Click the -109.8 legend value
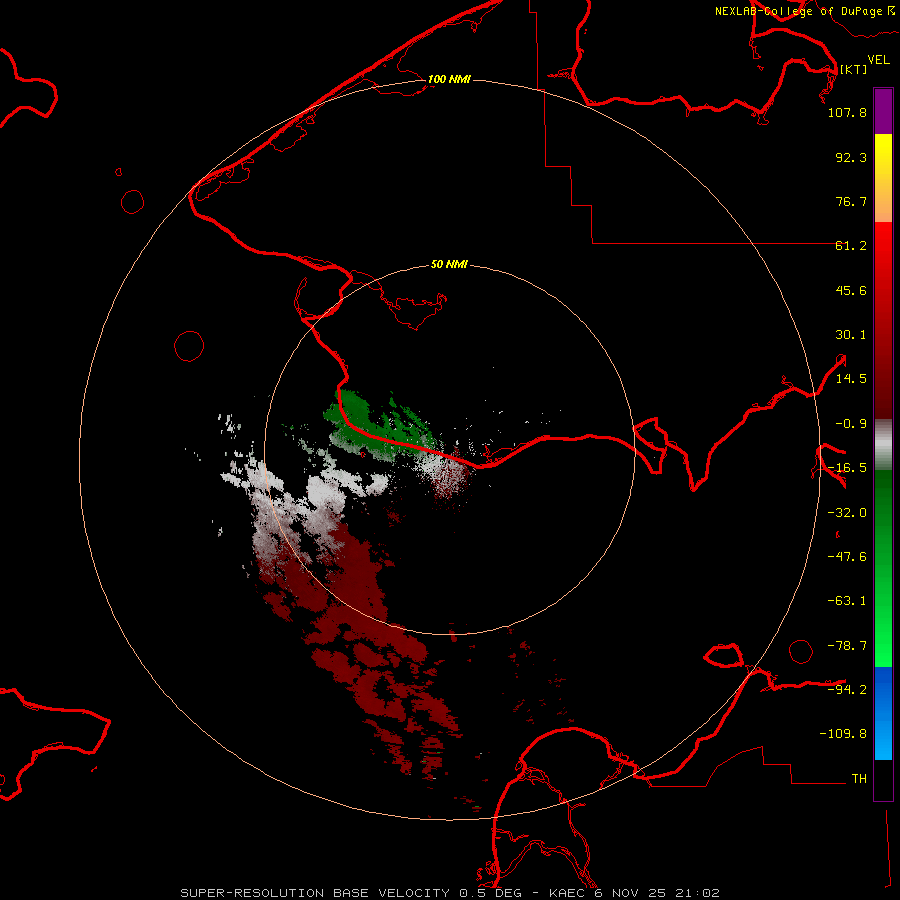The image size is (900, 900). [843, 734]
